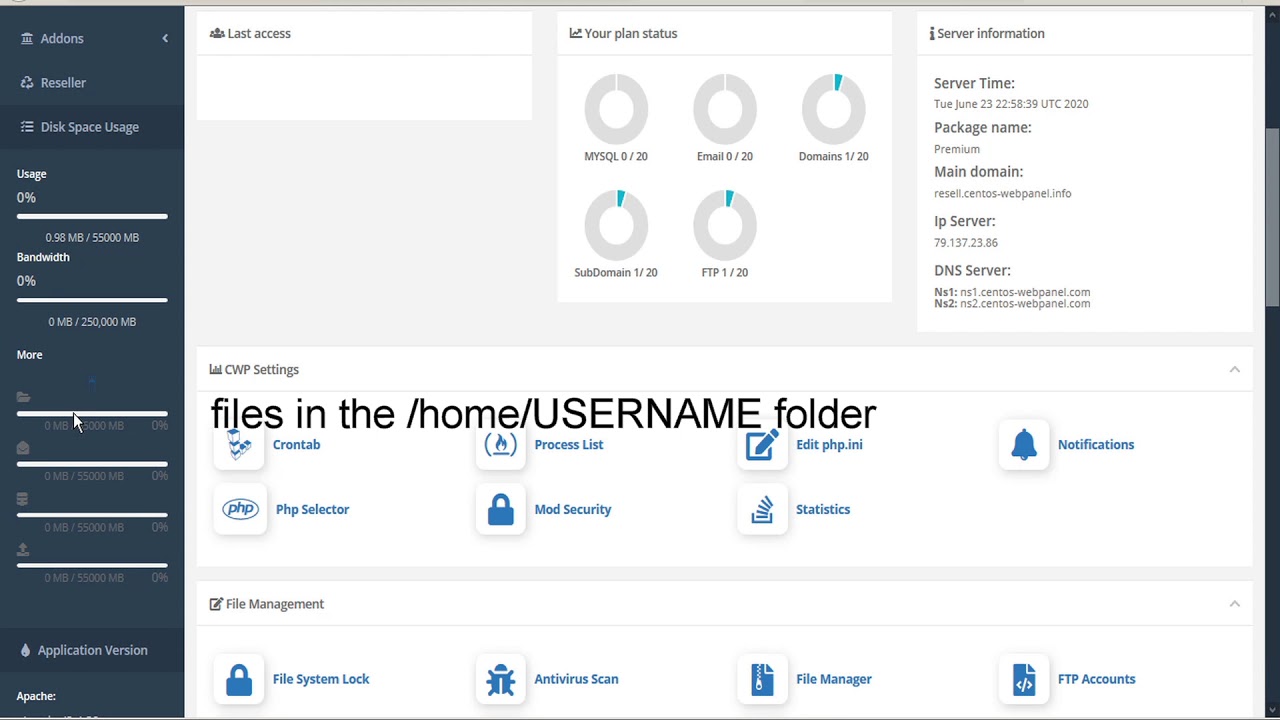Open the File System Lock link
Image resolution: width=1280 pixels, height=720 pixels.
click(x=321, y=679)
